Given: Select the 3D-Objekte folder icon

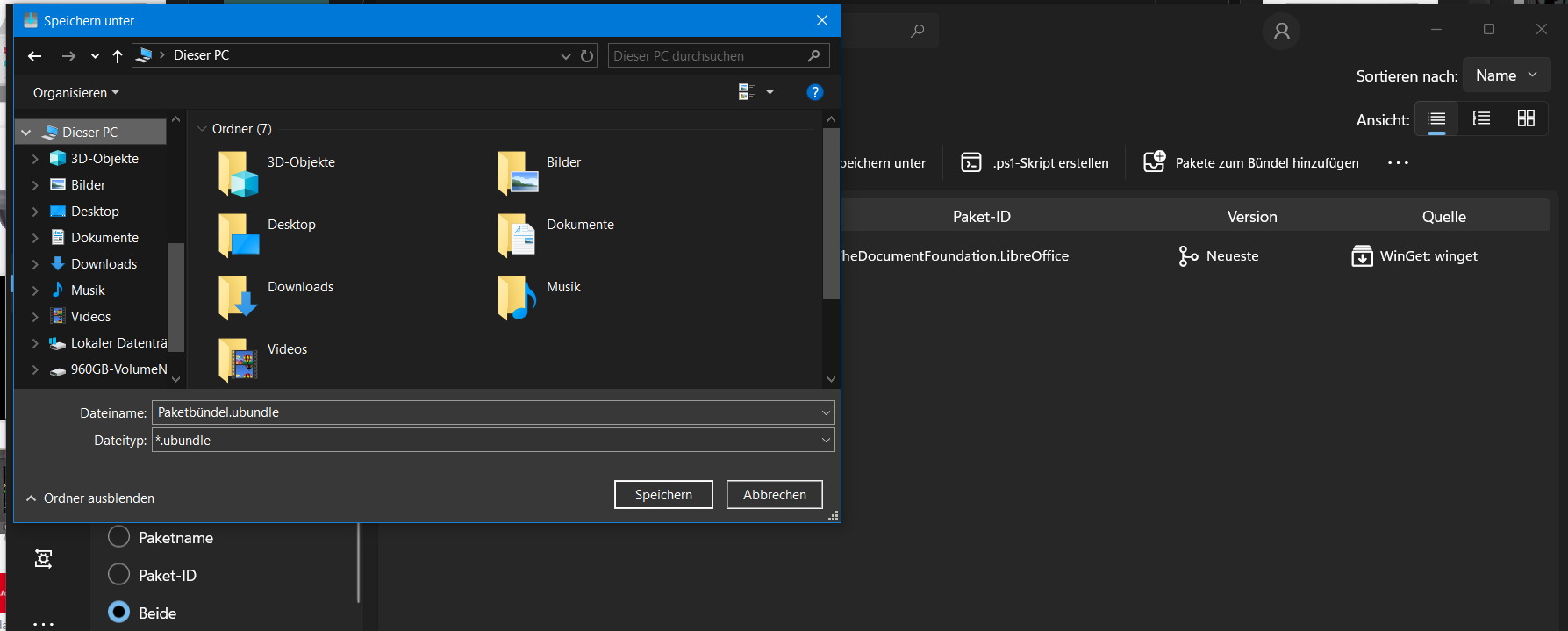Looking at the screenshot, I should pyautogui.click(x=238, y=174).
